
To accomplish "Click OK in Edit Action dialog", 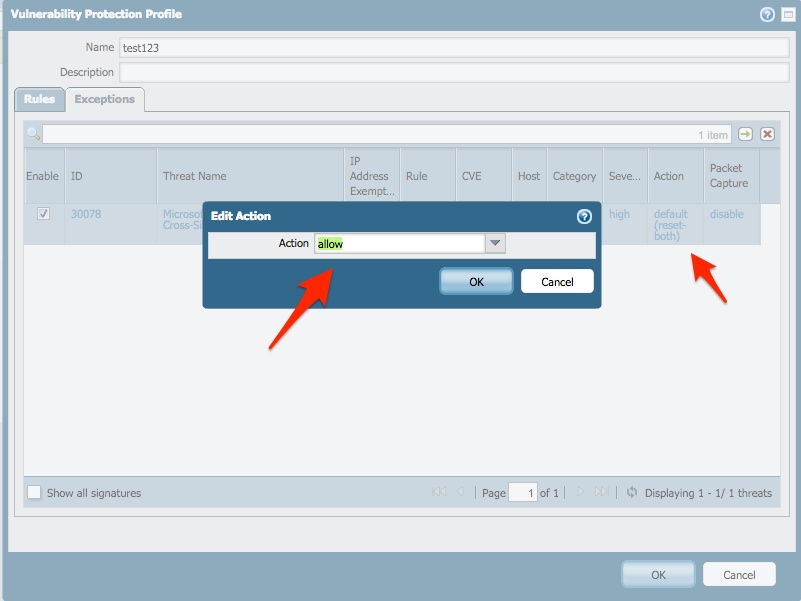I will 476,282.
